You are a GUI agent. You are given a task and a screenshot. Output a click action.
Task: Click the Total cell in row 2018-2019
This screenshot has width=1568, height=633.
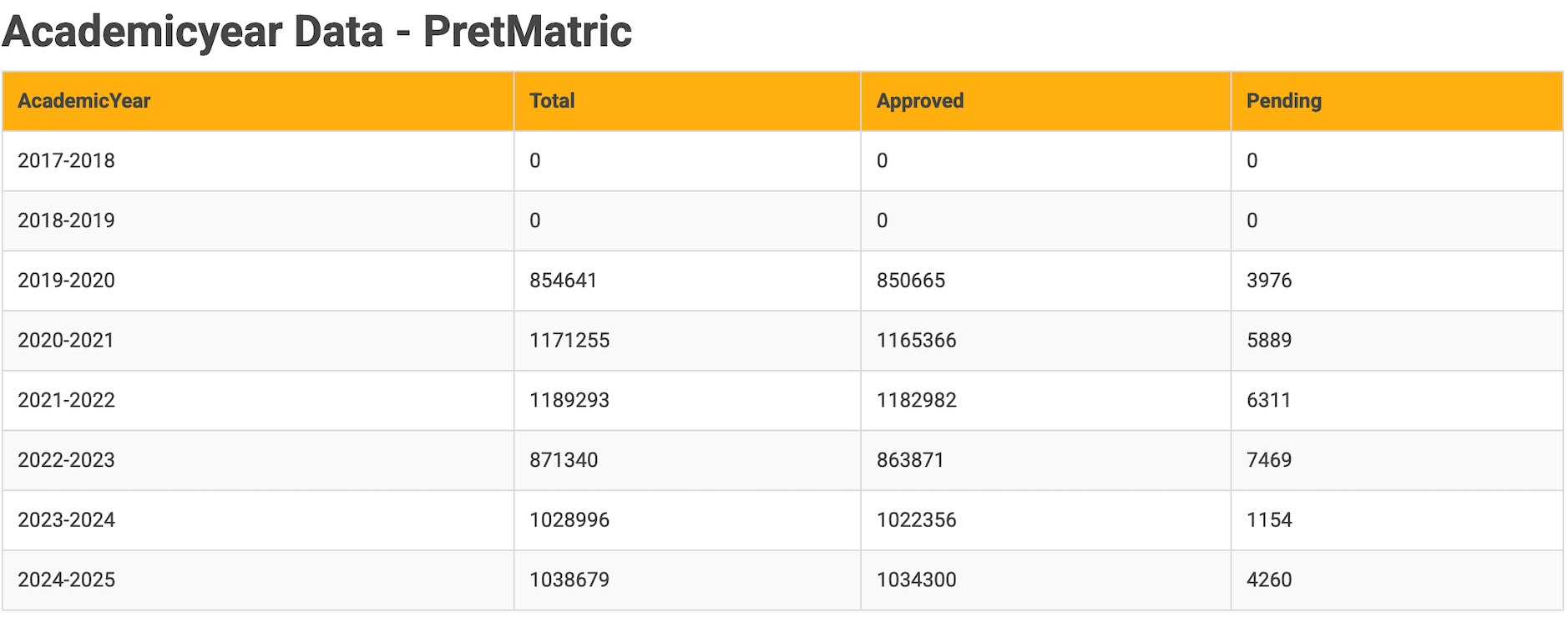click(x=687, y=221)
